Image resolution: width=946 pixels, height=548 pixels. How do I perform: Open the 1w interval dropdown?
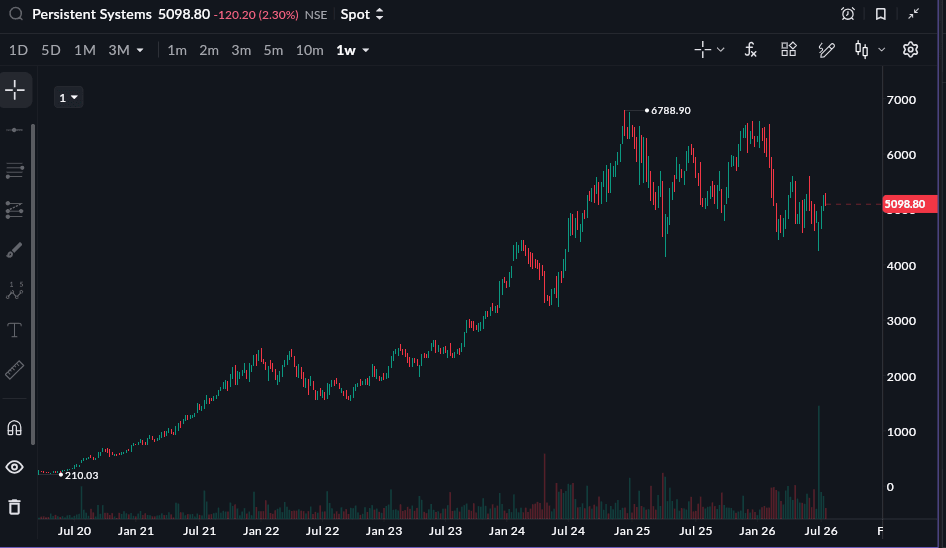pos(353,50)
